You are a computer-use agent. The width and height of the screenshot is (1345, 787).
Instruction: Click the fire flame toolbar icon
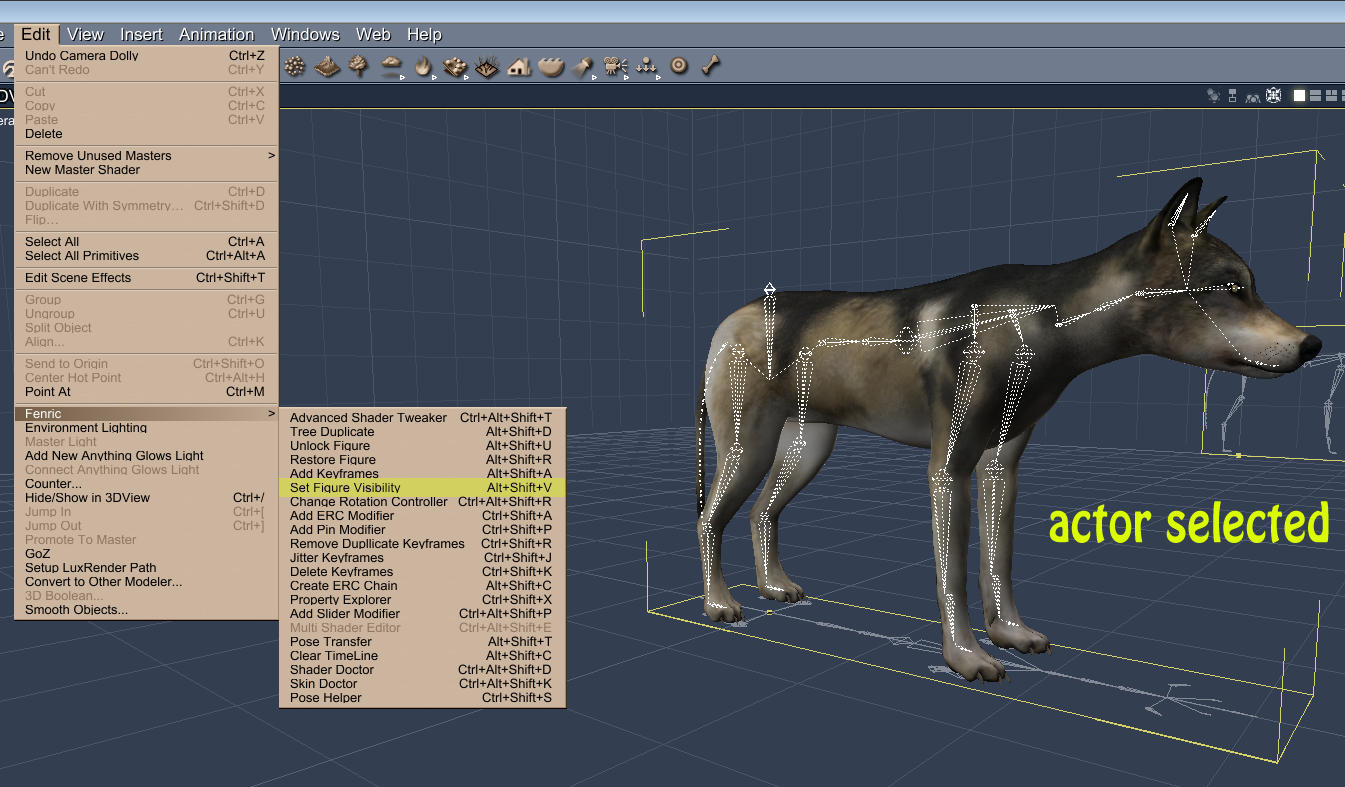(x=424, y=67)
